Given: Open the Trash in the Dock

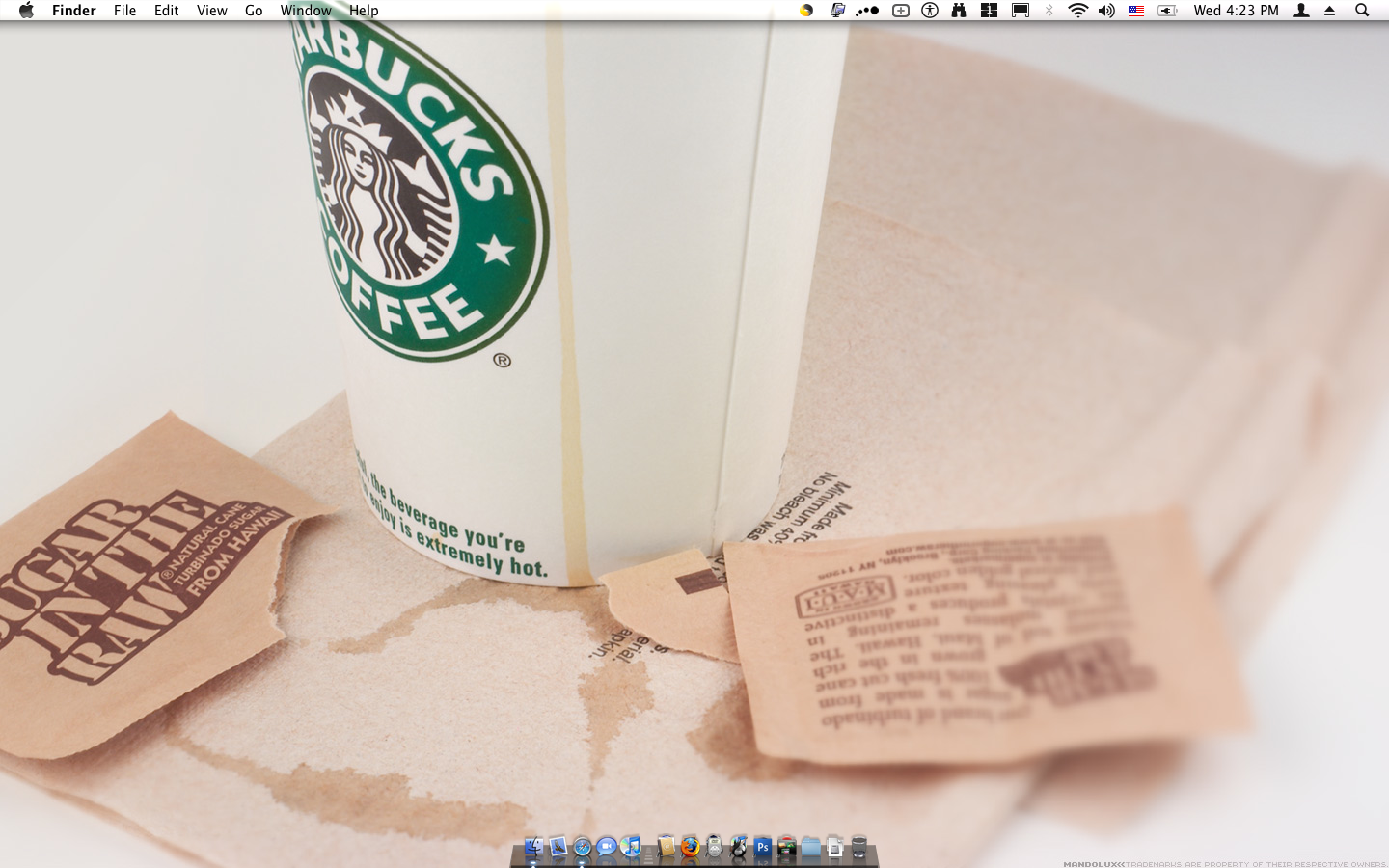Looking at the screenshot, I should [859, 848].
